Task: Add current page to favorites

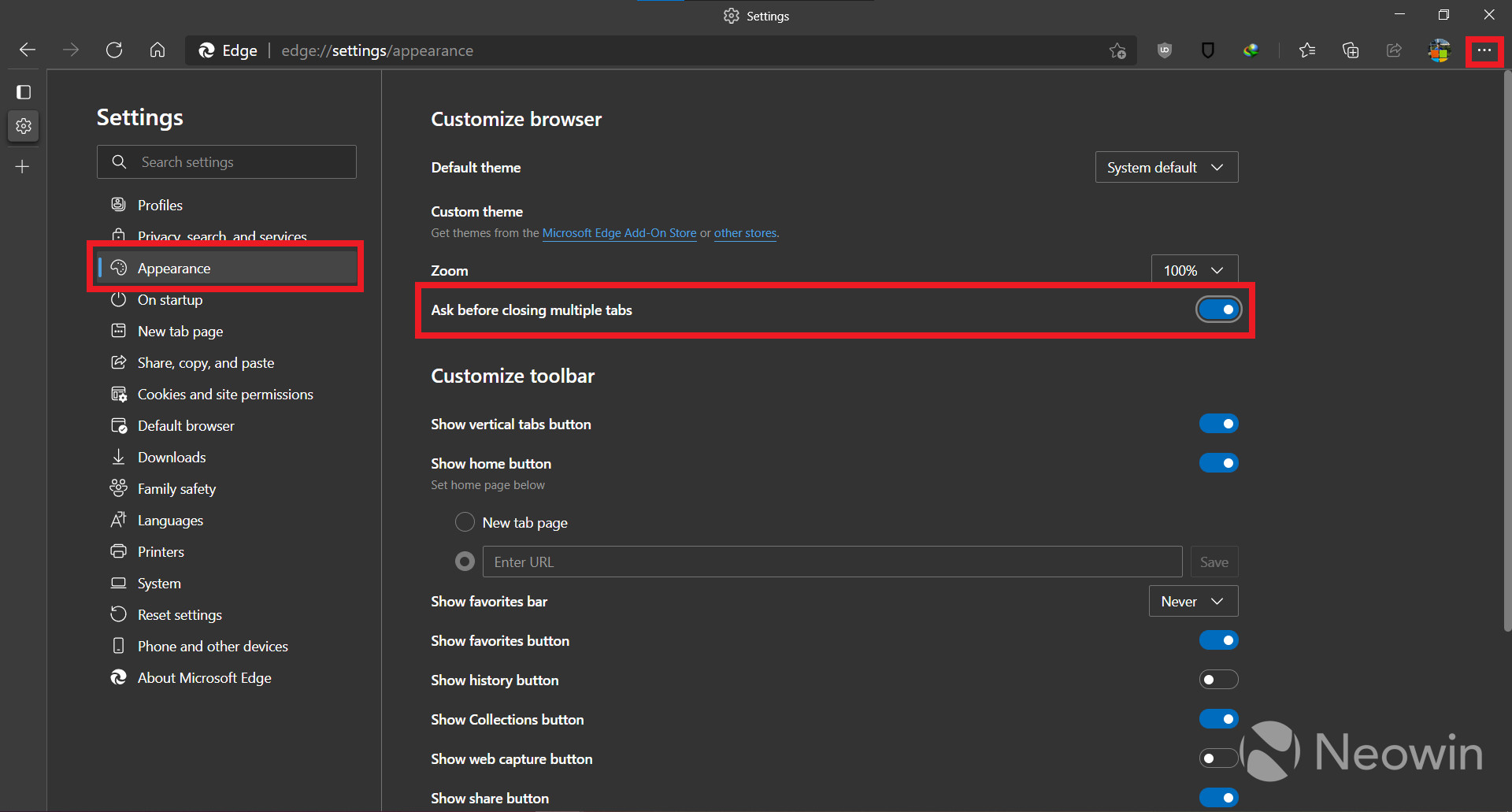Action: tap(1117, 50)
